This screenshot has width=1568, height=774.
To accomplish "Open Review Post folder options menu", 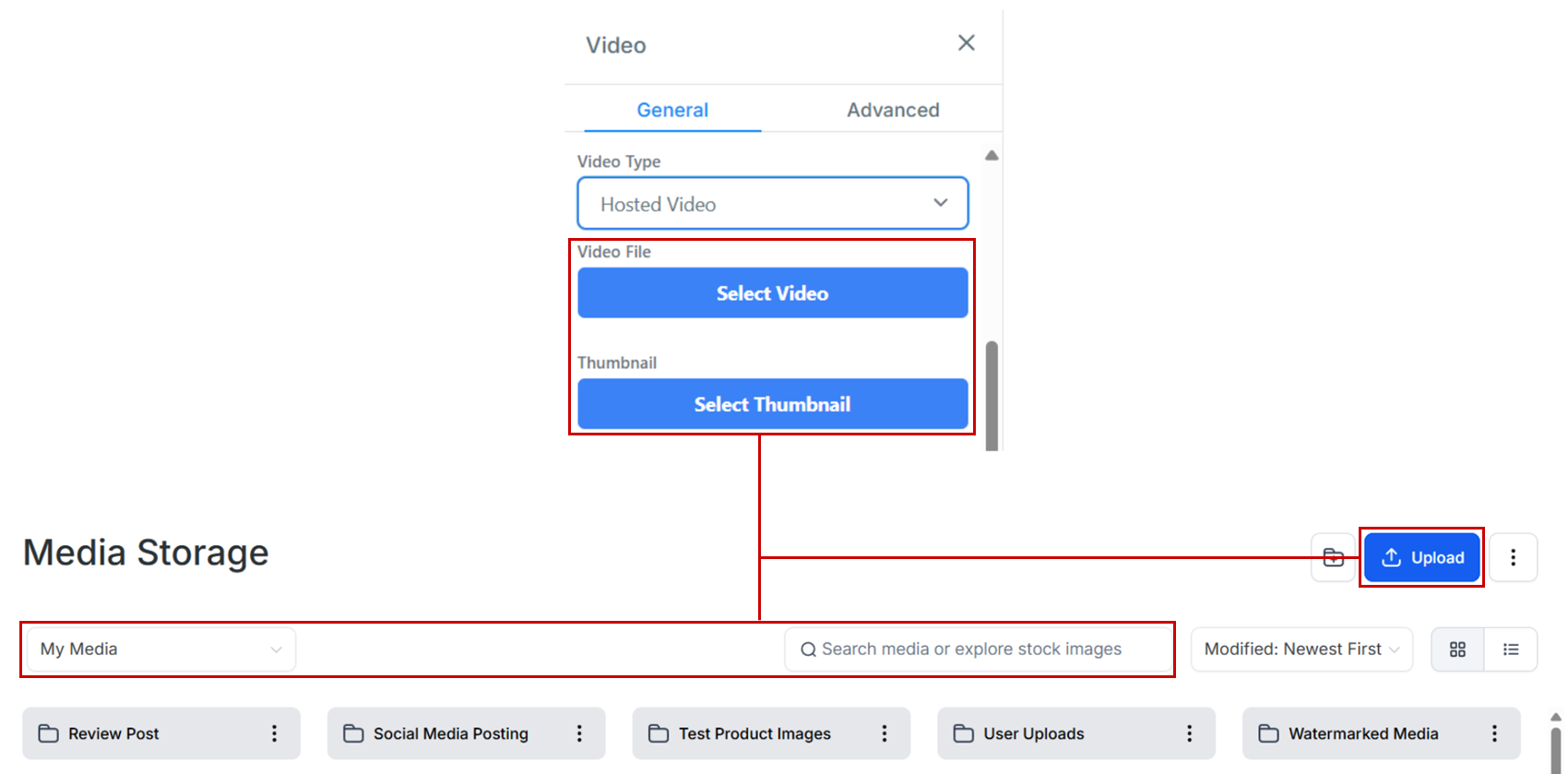I will coord(274,733).
